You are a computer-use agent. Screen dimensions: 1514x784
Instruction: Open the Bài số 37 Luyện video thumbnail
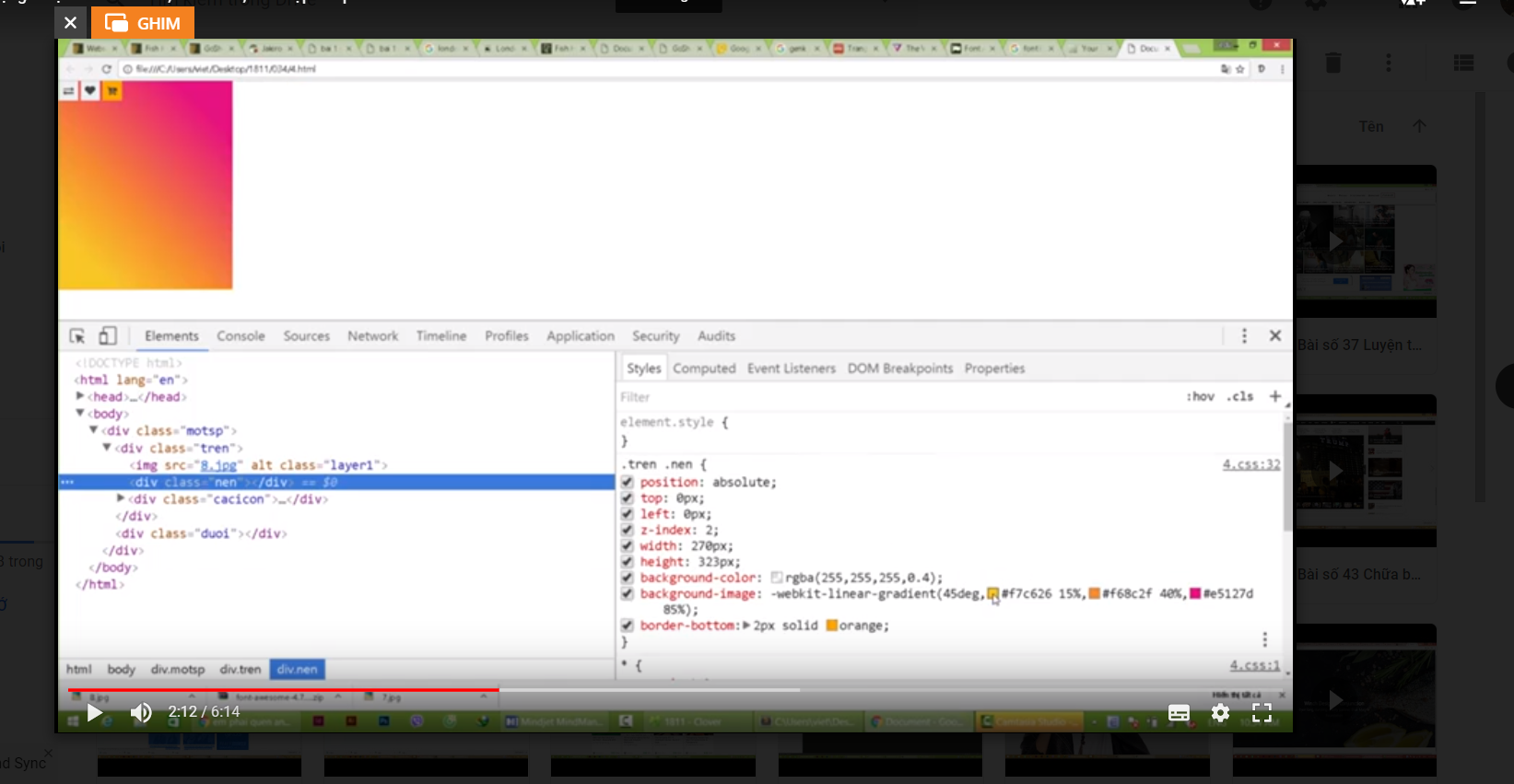click(x=1366, y=241)
